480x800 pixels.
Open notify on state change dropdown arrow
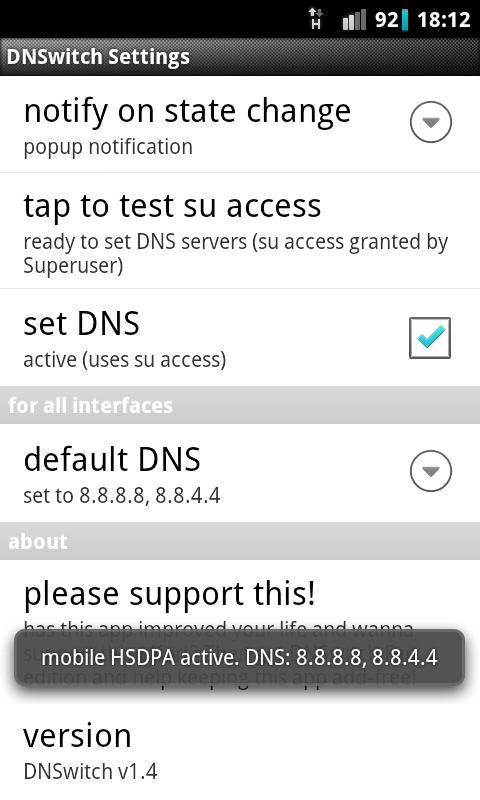coord(431,122)
